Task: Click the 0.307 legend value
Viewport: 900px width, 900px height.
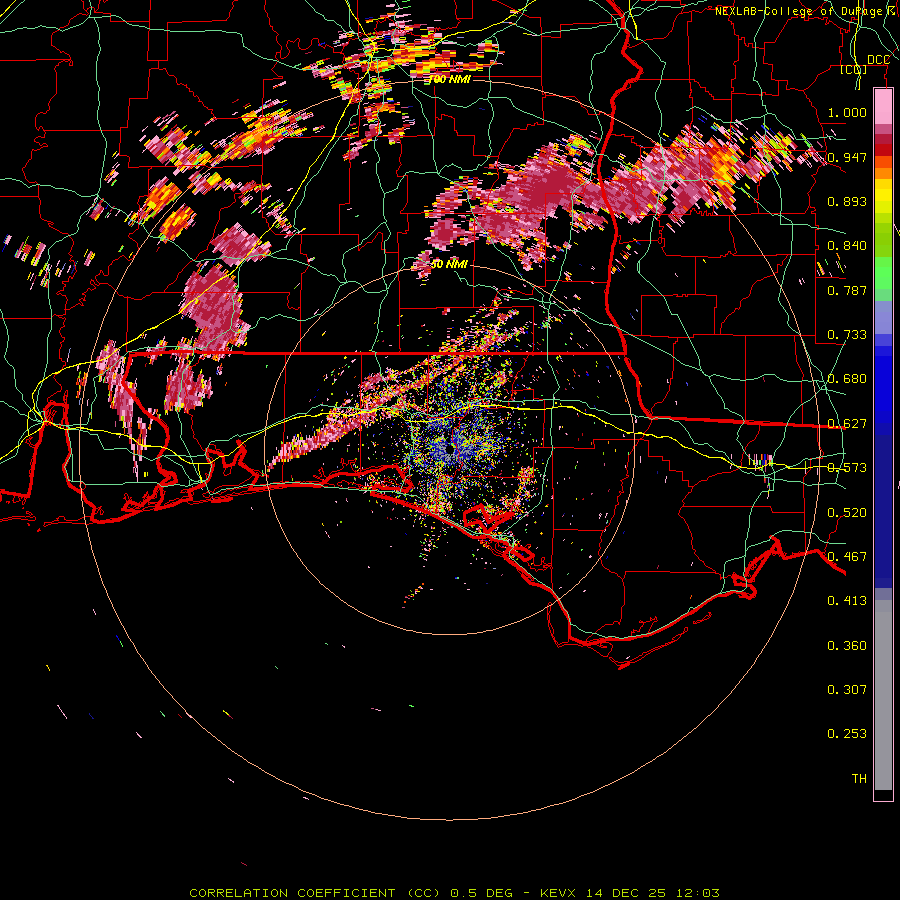Action: click(847, 690)
